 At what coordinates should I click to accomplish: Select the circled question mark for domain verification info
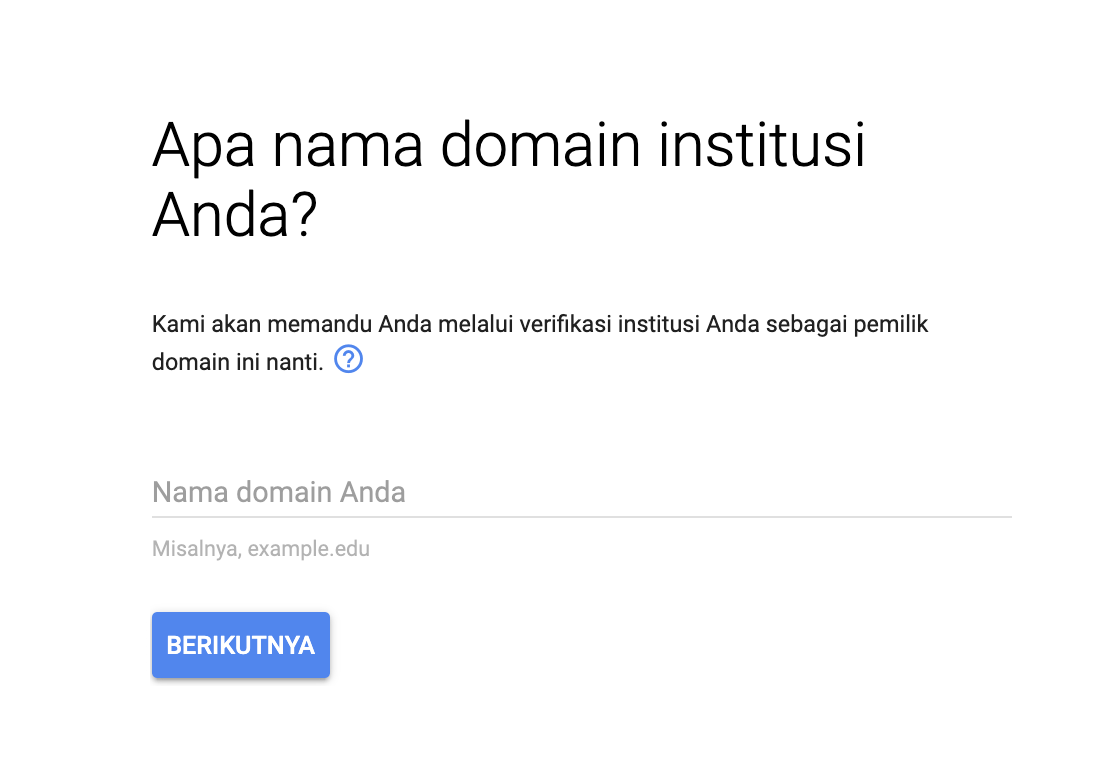(349, 360)
